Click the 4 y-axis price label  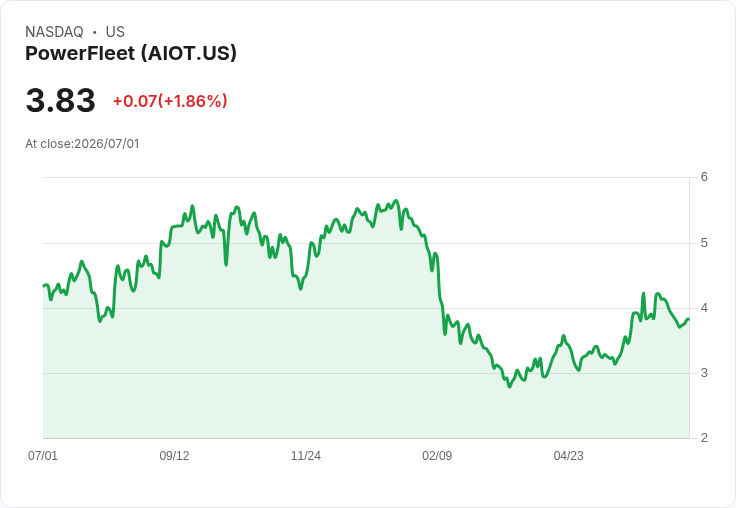point(704,308)
